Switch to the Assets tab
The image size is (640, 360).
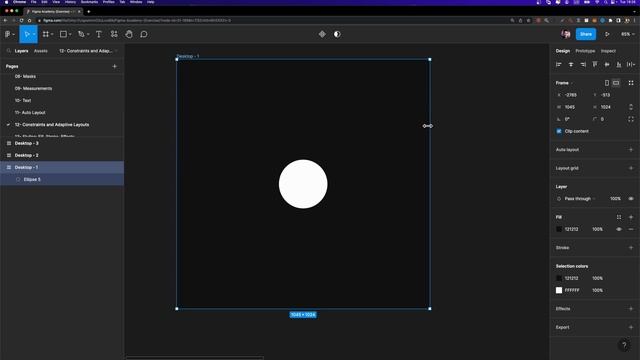[41, 51]
